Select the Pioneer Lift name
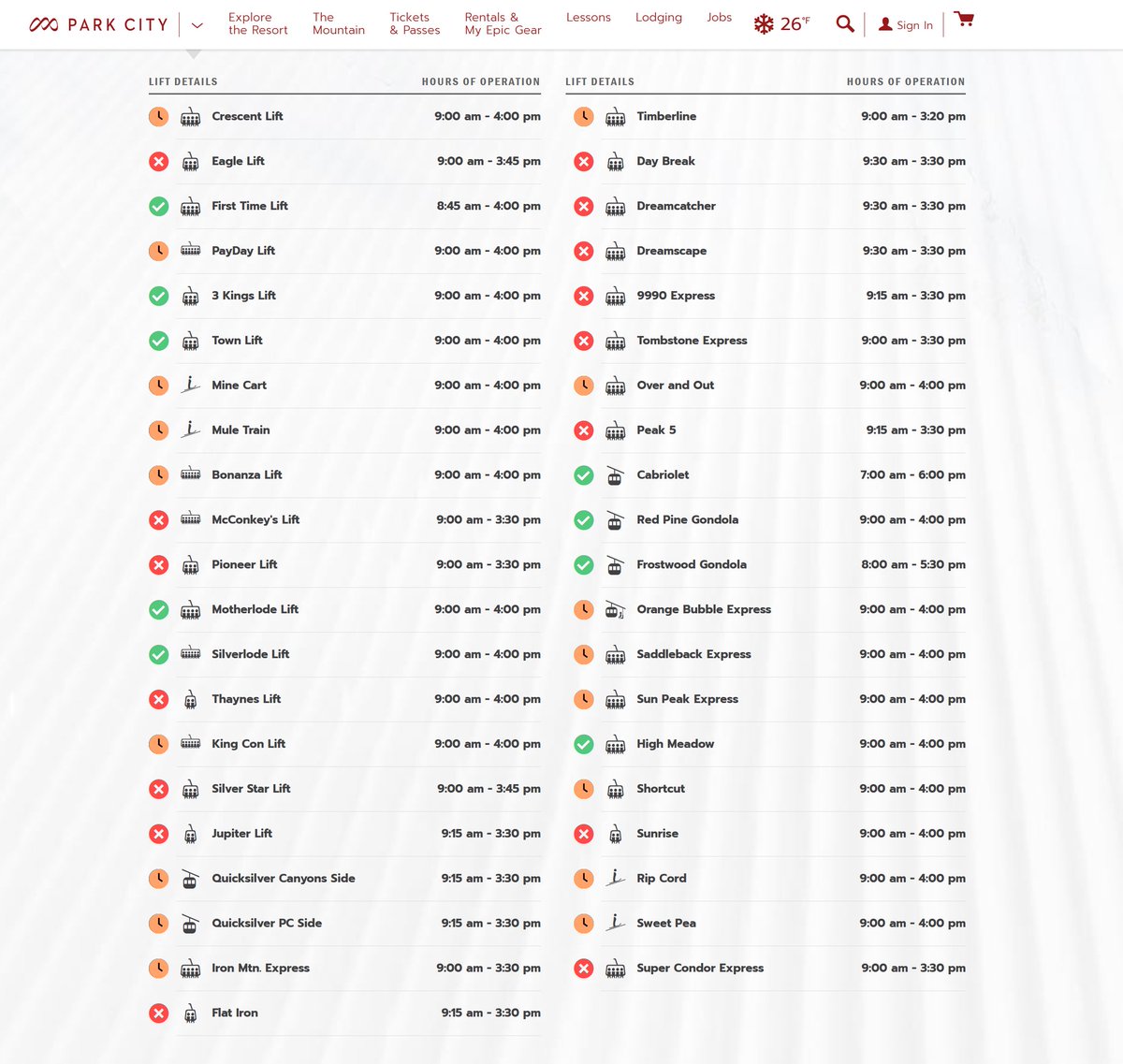Screen dimensions: 1123x1064 (x=245, y=564)
